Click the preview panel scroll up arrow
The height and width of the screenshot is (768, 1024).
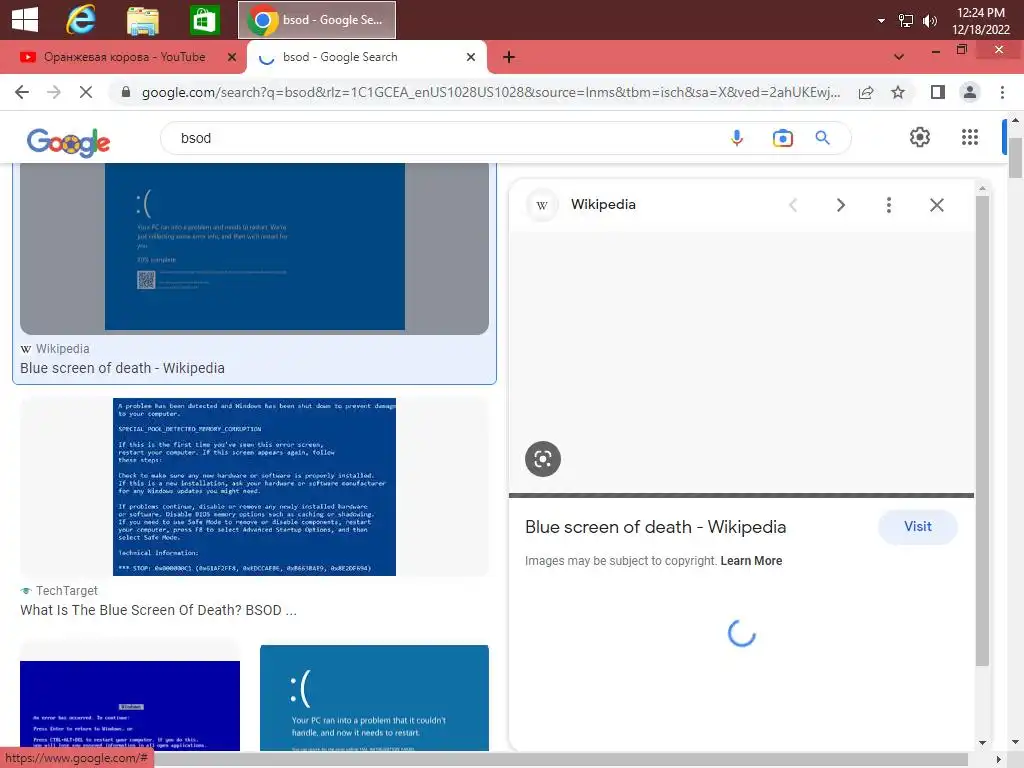pos(982,189)
